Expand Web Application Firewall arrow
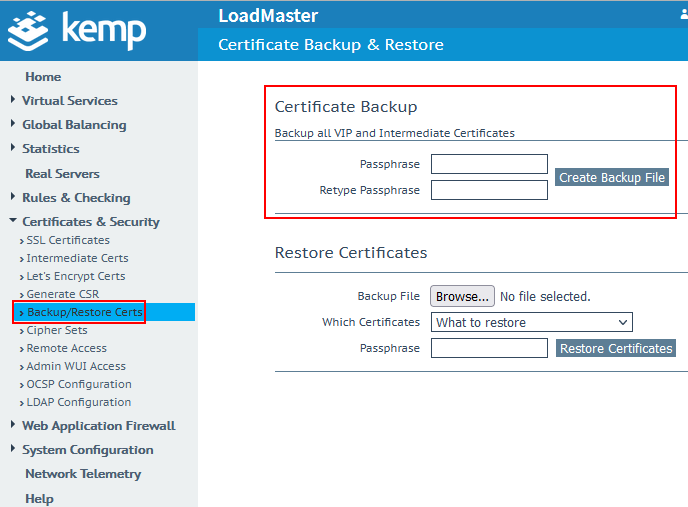 (x=13, y=424)
